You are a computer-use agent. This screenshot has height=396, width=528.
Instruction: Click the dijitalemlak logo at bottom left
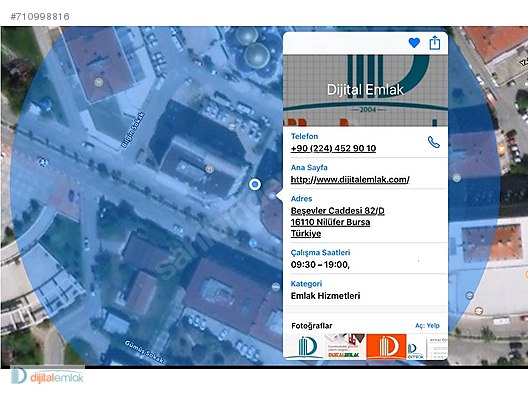click(x=47, y=376)
